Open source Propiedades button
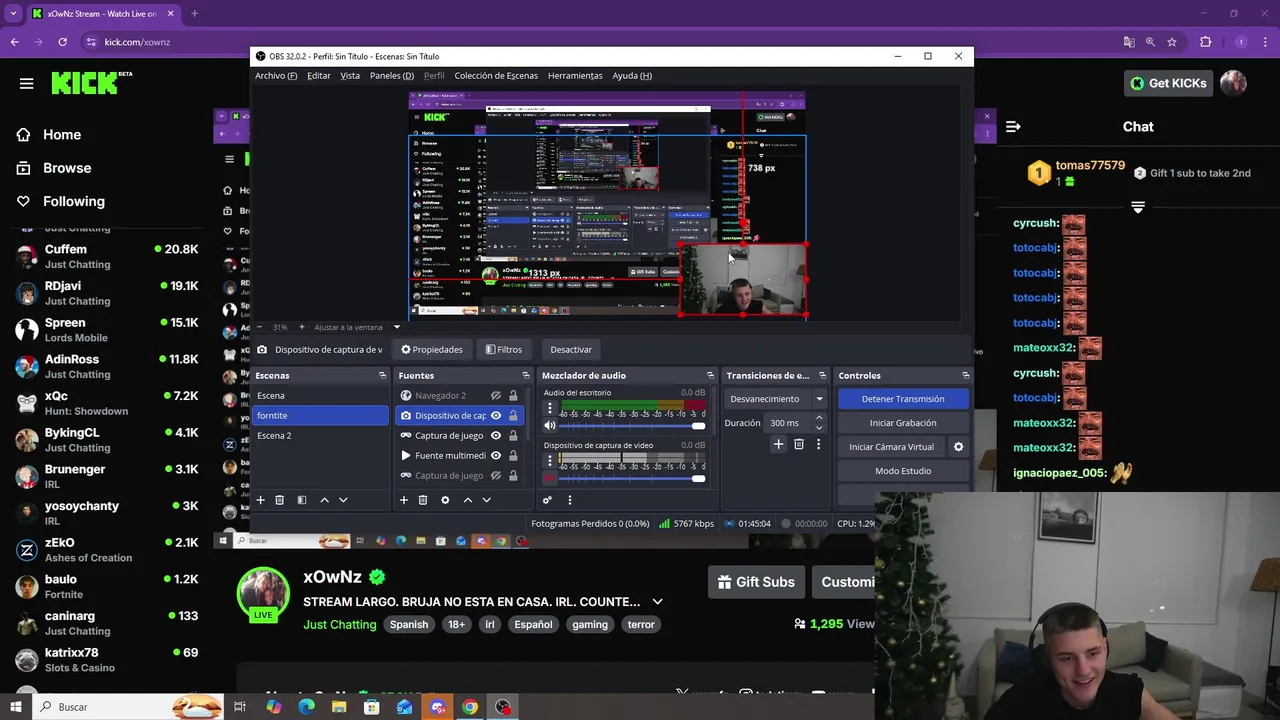The height and width of the screenshot is (720, 1280). point(432,349)
